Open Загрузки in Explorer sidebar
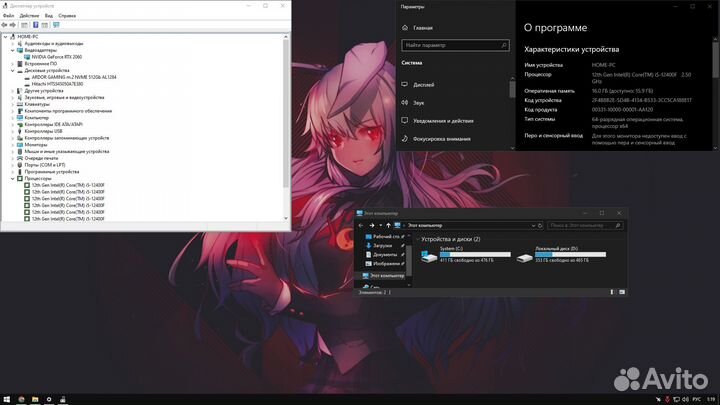 coord(385,246)
